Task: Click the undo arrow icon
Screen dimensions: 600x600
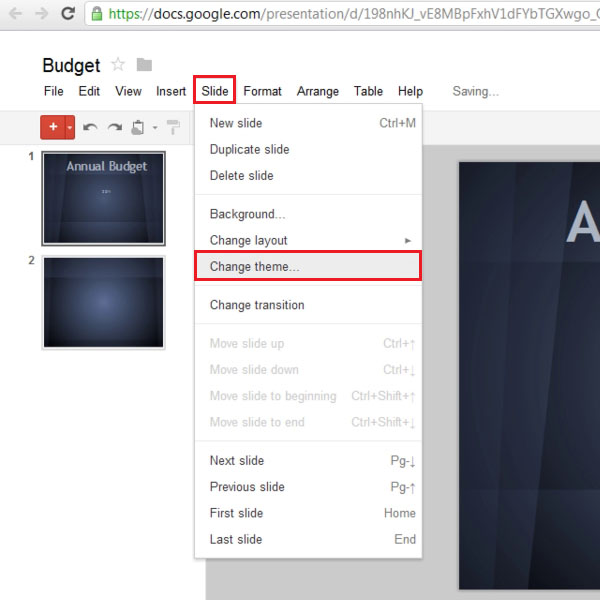Action: coord(90,127)
